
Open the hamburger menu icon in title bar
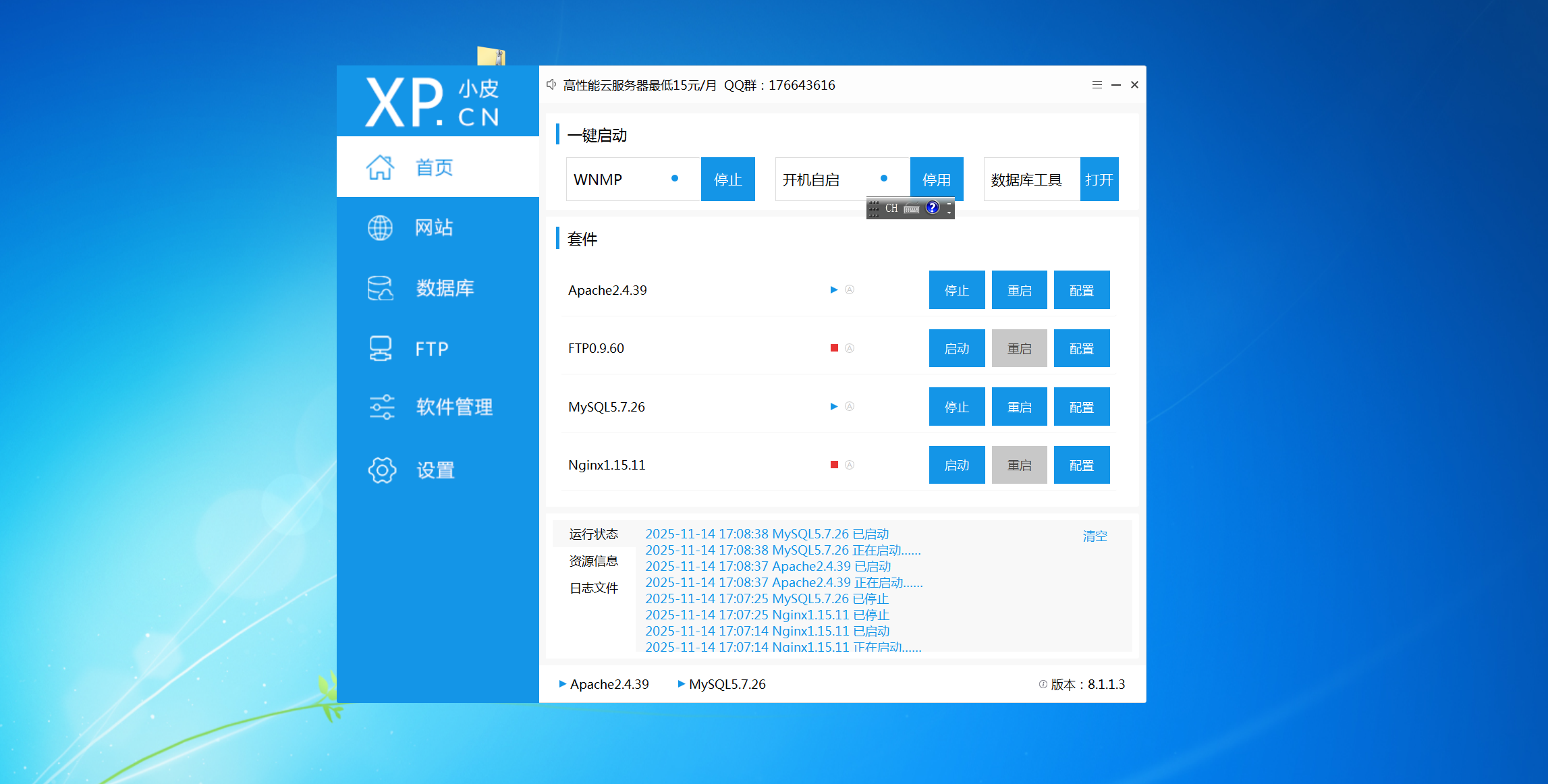tap(1097, 85)
